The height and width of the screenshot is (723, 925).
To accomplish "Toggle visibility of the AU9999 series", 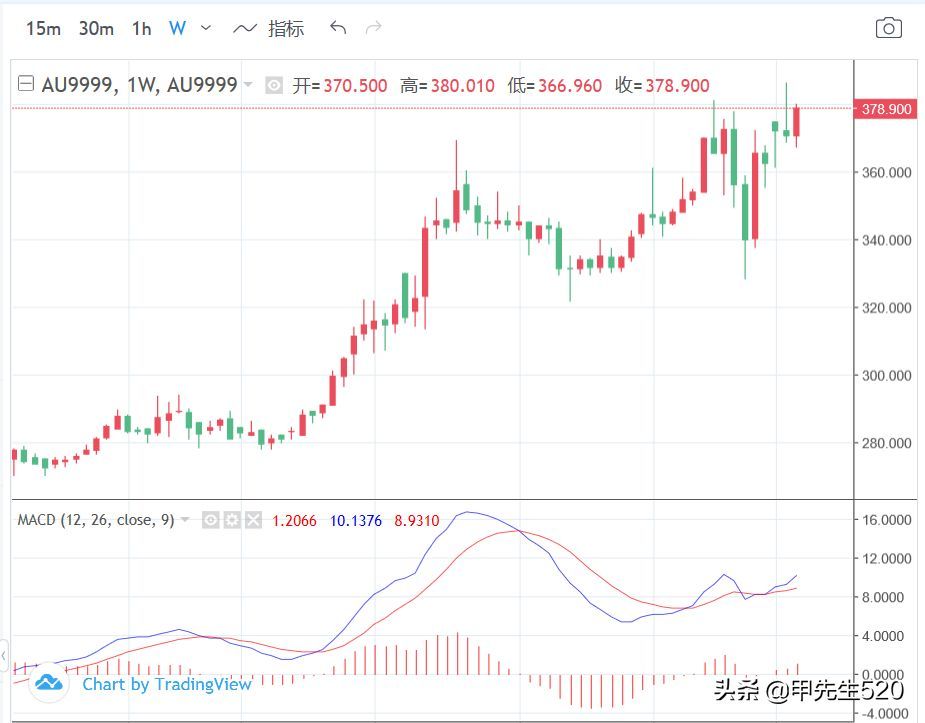I will tap(273, 86).
